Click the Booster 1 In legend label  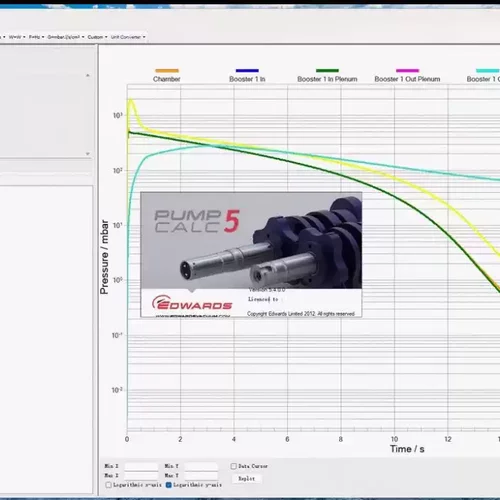(247, 79)
